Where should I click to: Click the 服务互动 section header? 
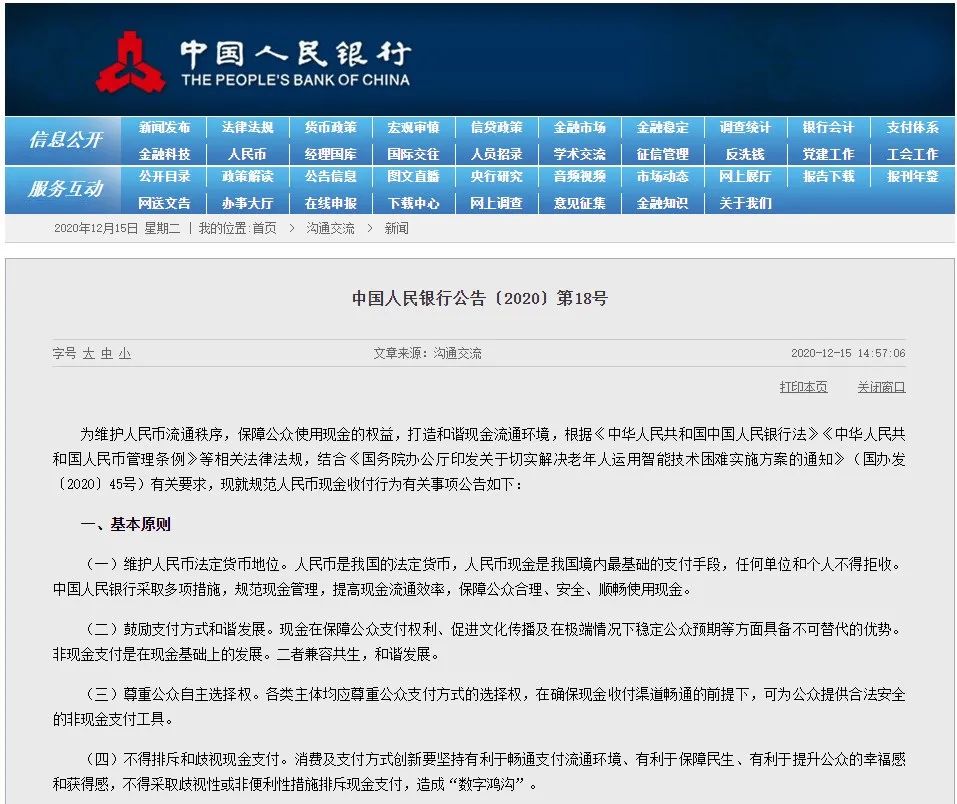tap(65, 189)
